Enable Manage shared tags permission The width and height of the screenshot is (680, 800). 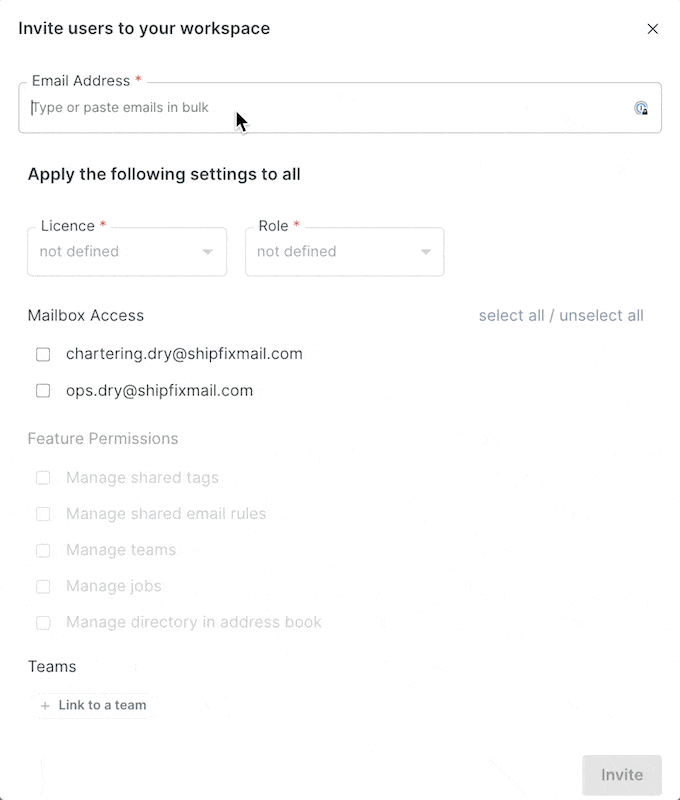[x=43, y=478]
